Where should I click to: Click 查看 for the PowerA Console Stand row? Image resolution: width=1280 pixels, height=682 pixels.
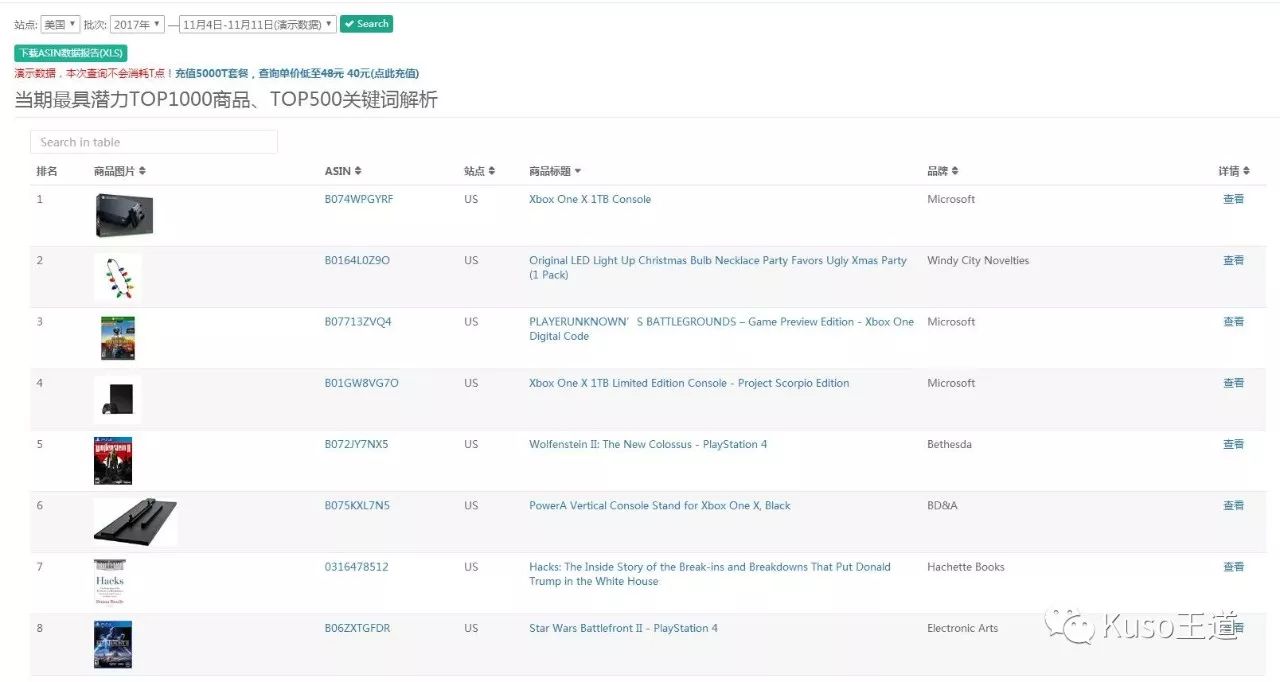pos(1233,505)
